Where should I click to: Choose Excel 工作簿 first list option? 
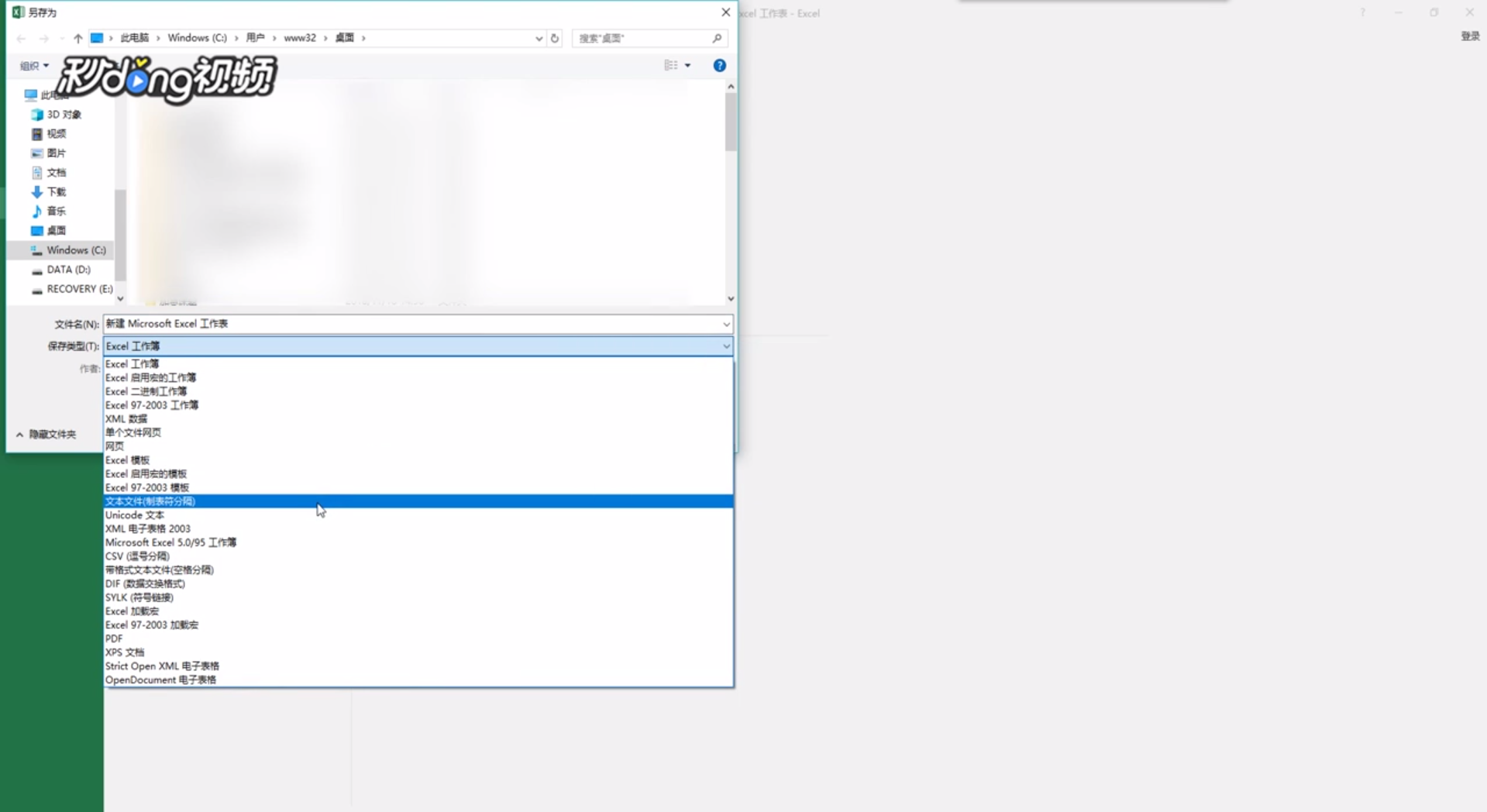(x=418, y=364)
